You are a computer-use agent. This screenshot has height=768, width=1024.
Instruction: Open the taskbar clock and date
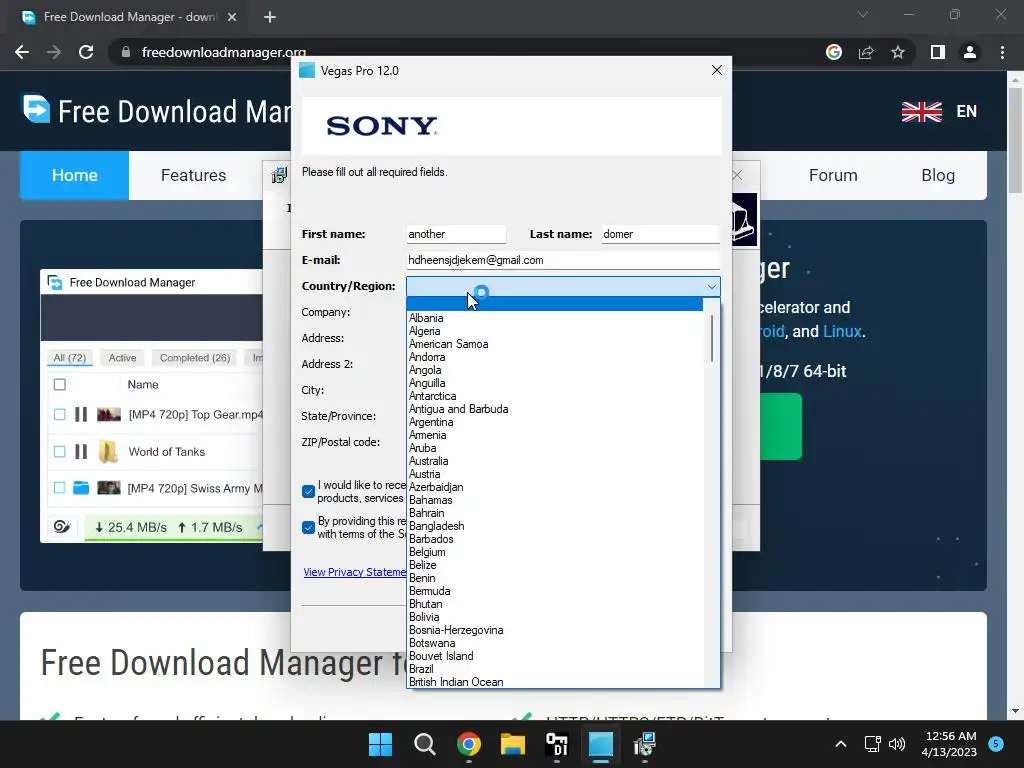950,744
